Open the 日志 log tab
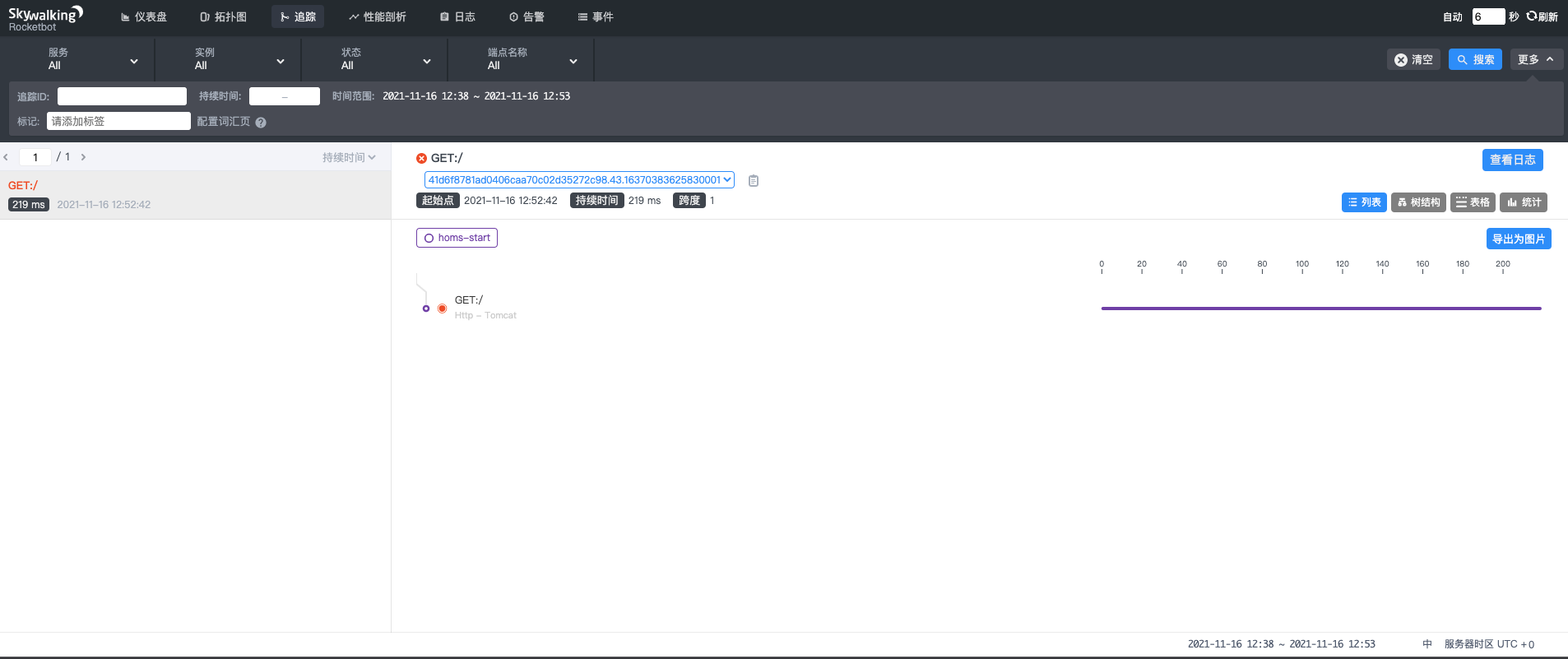Viewport: 1568px width, 659px height. coord(457,16)
